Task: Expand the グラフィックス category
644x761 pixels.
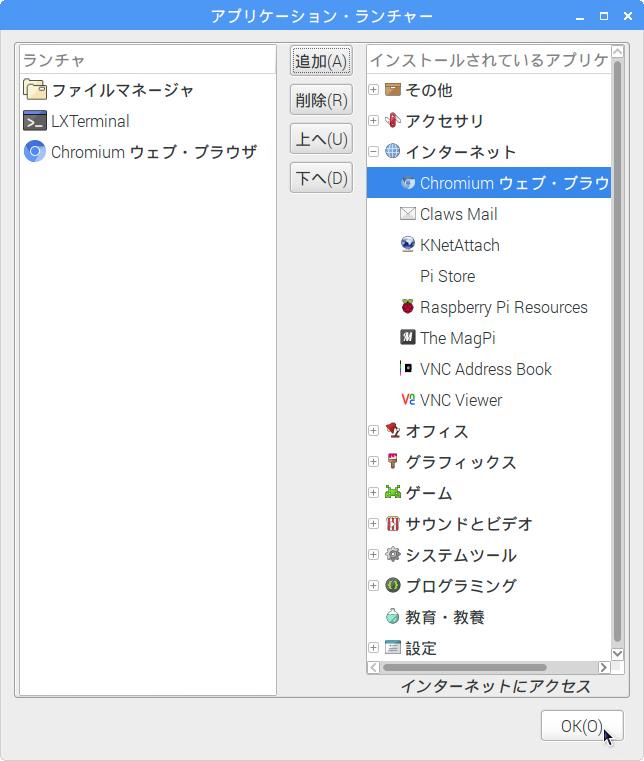Action: [x=373, y=461]
